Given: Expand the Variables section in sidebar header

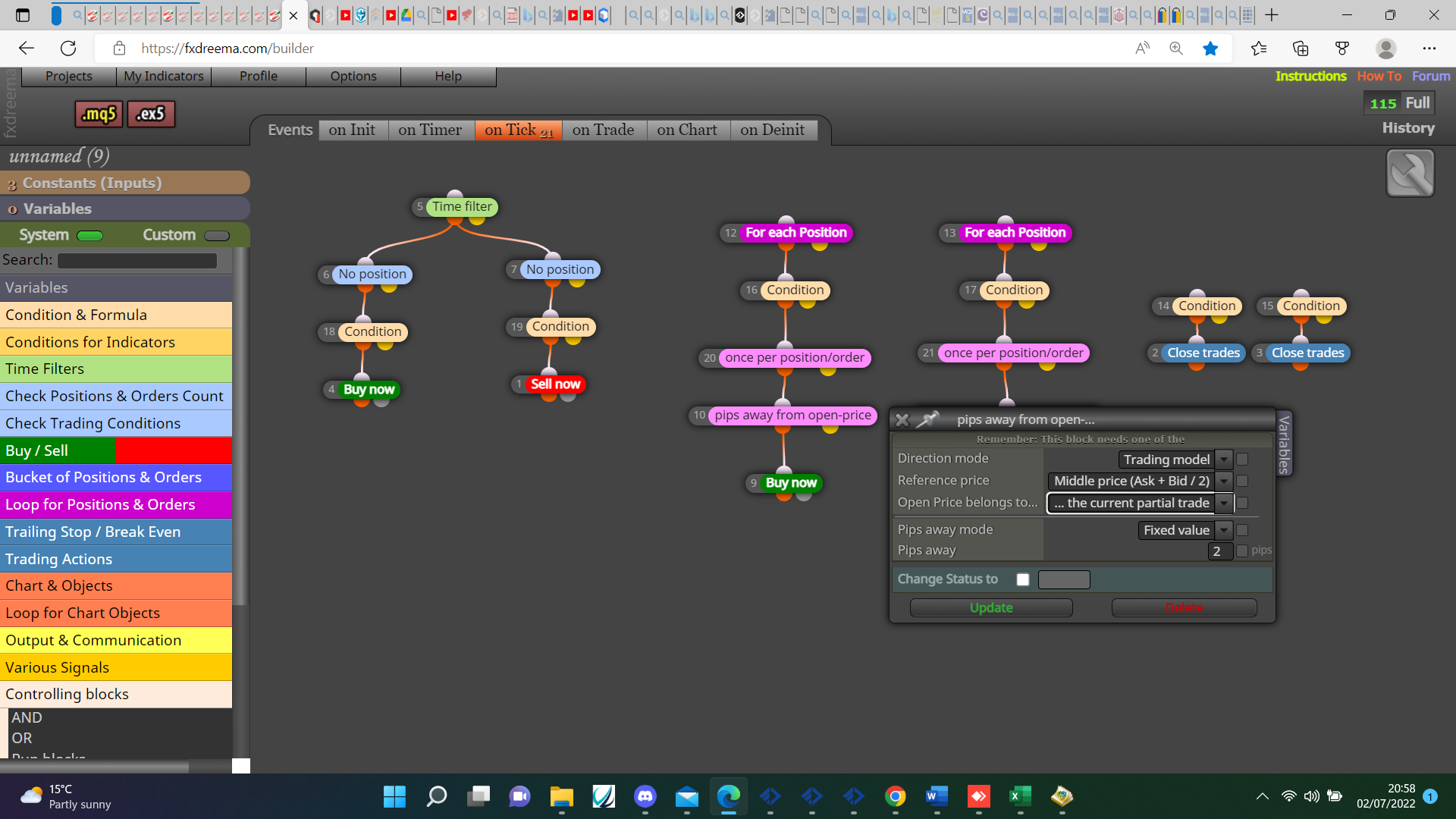Looking at the screenshot, I should [125, 209].
